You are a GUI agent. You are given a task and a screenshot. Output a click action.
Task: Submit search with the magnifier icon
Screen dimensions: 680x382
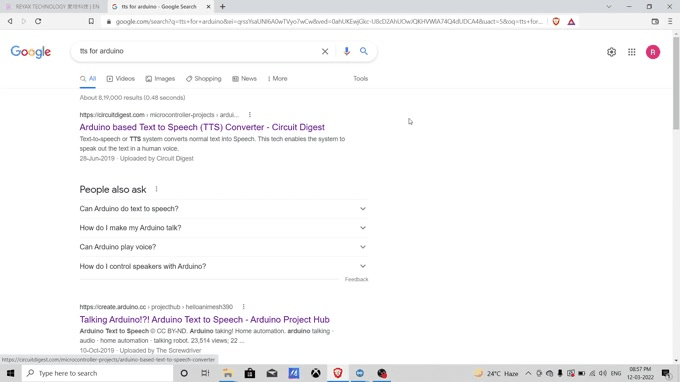pyautogui.click(x=364, y=51)
